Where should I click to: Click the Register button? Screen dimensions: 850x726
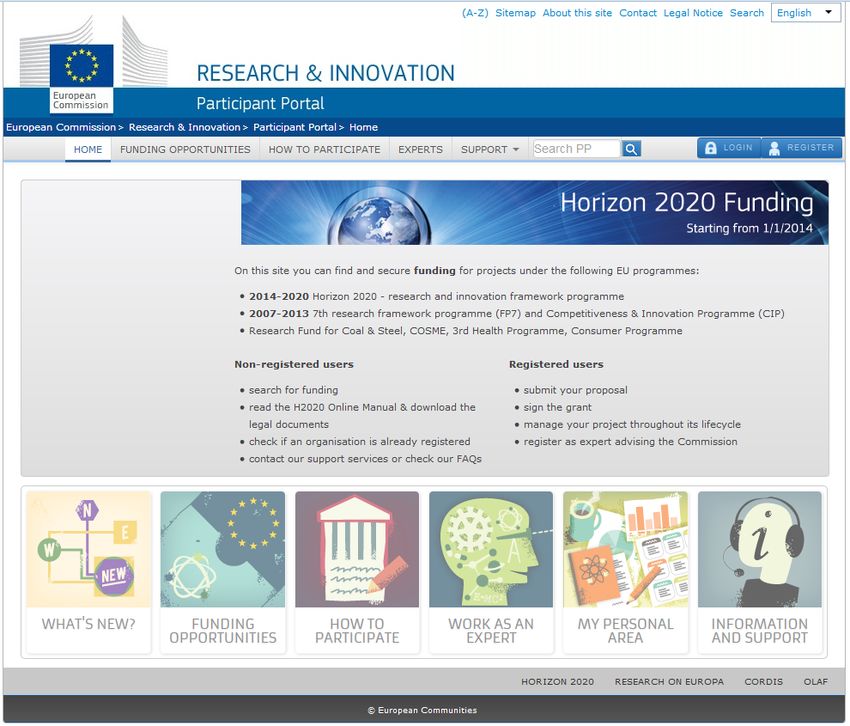coord(802,147)
